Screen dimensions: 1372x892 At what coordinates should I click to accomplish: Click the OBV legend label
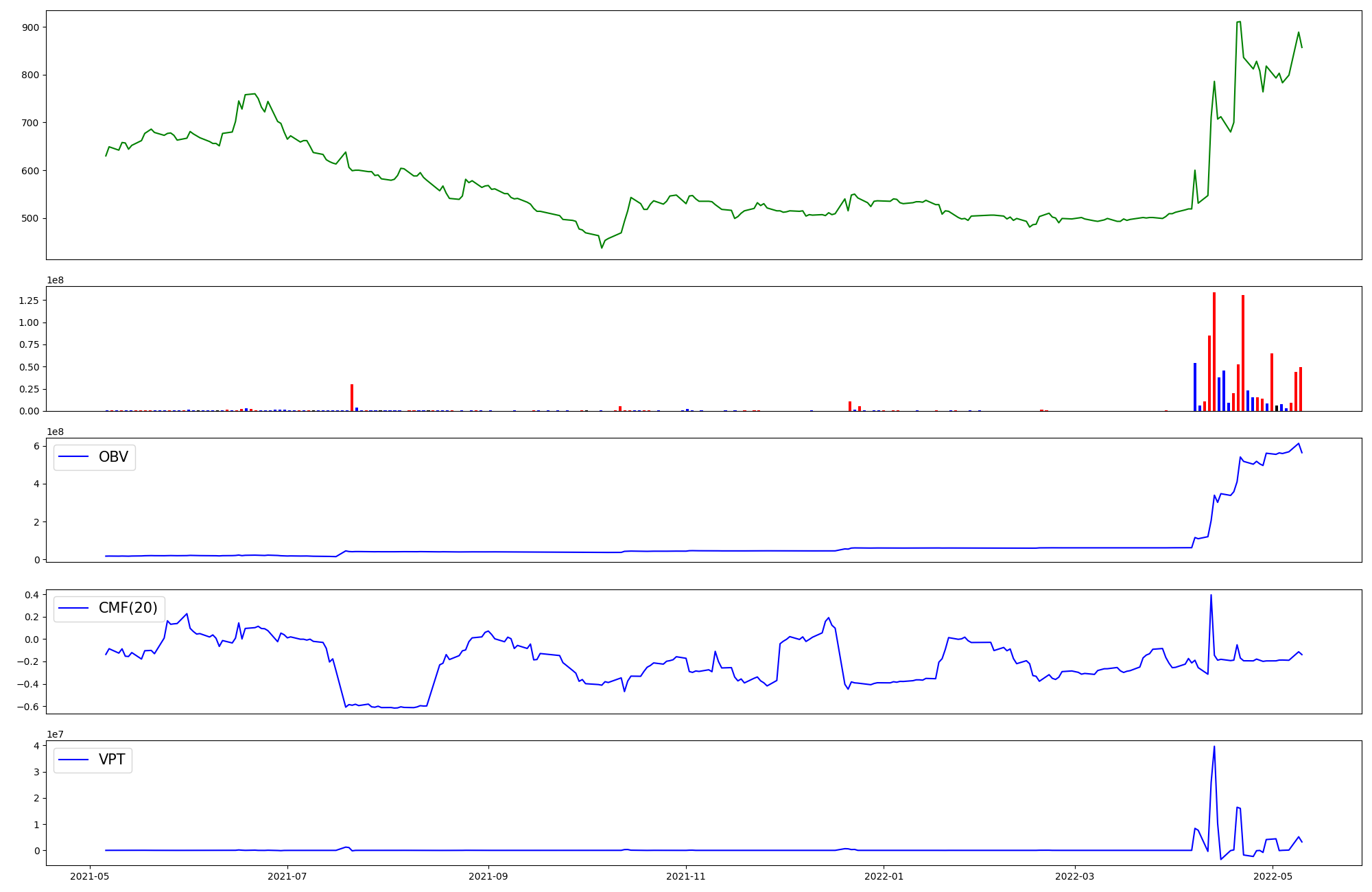click(x=113, y=457)
